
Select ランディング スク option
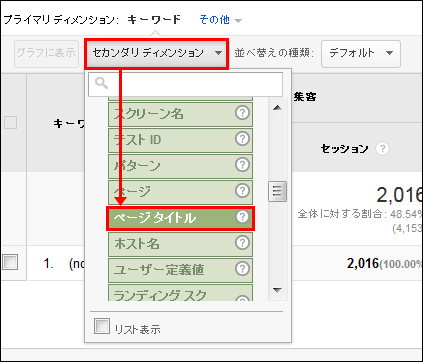tap(180, 293)
